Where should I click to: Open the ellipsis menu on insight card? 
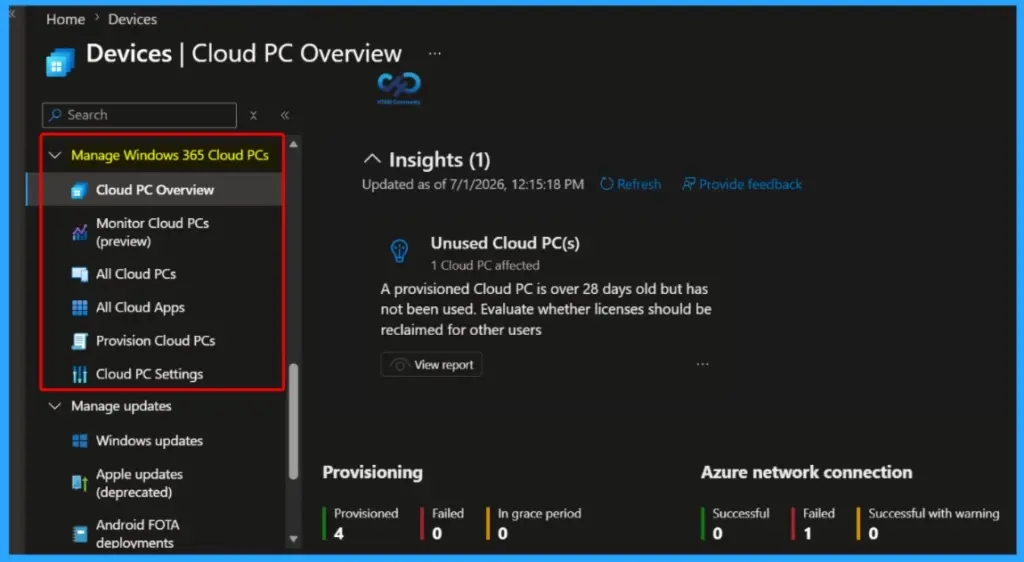[x=703, y=364]
